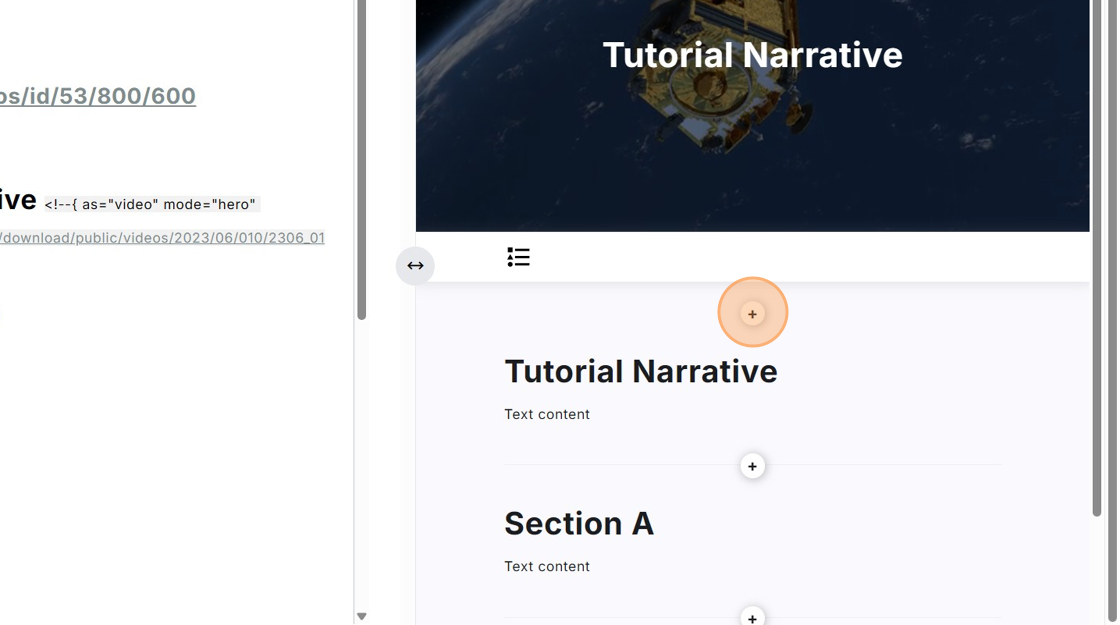
Task: Select the Tutorial Narrative section heading
Action: tap(640, 372)
